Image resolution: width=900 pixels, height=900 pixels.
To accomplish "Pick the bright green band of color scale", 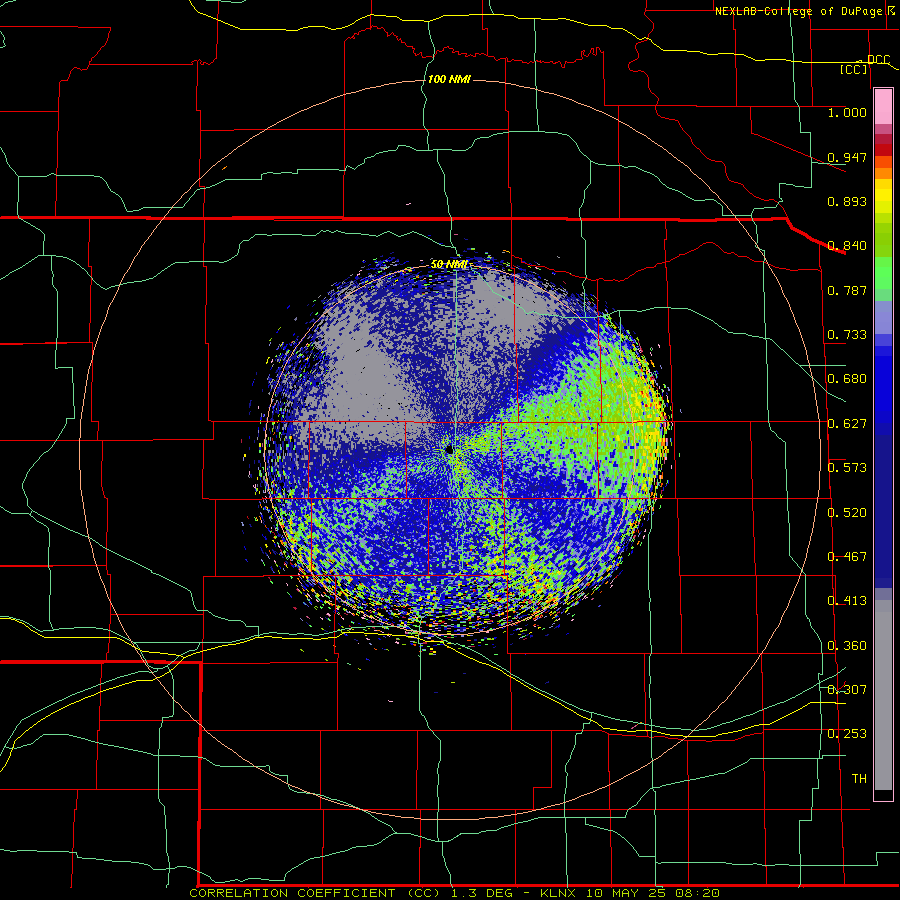I will [x=883, y=273].
